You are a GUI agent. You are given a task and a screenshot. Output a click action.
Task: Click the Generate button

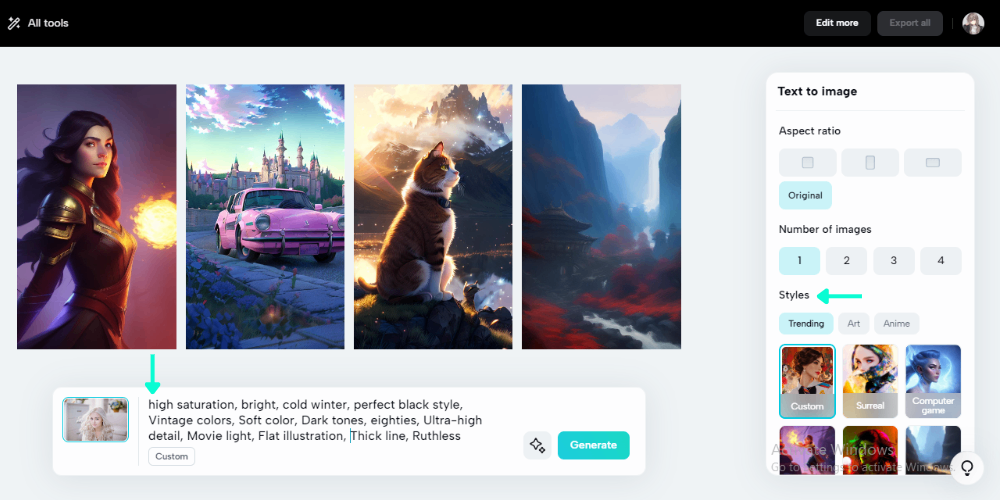tap(593, 445)
